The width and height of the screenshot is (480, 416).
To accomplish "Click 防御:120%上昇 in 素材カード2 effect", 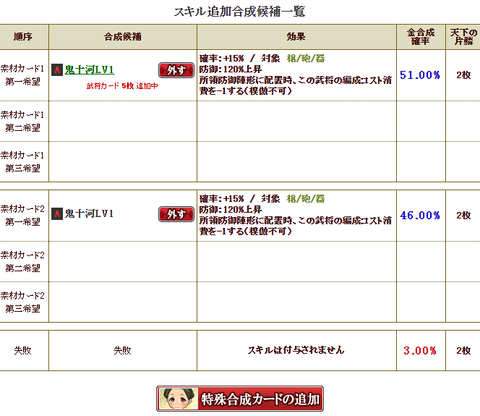I will click(x=231, y=210).
